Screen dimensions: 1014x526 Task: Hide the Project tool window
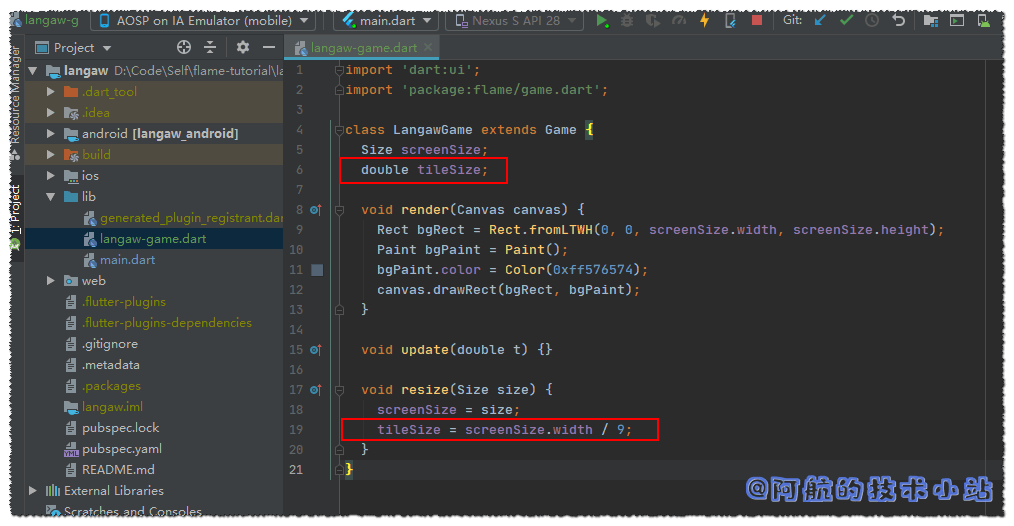pos(269,47)
